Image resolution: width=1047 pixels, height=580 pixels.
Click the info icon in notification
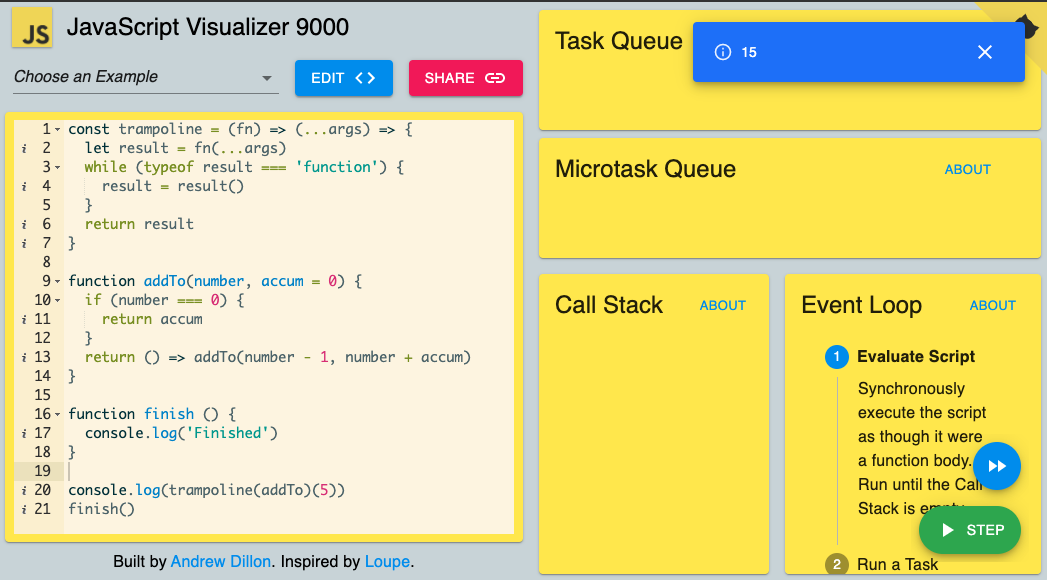[x=722, y=52]
